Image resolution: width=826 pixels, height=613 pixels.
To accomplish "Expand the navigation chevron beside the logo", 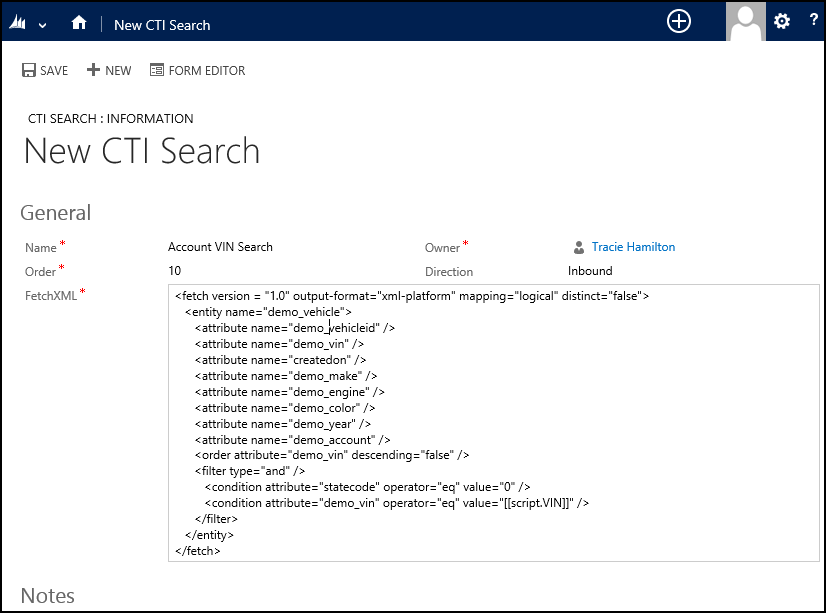I will coord(43,25).
